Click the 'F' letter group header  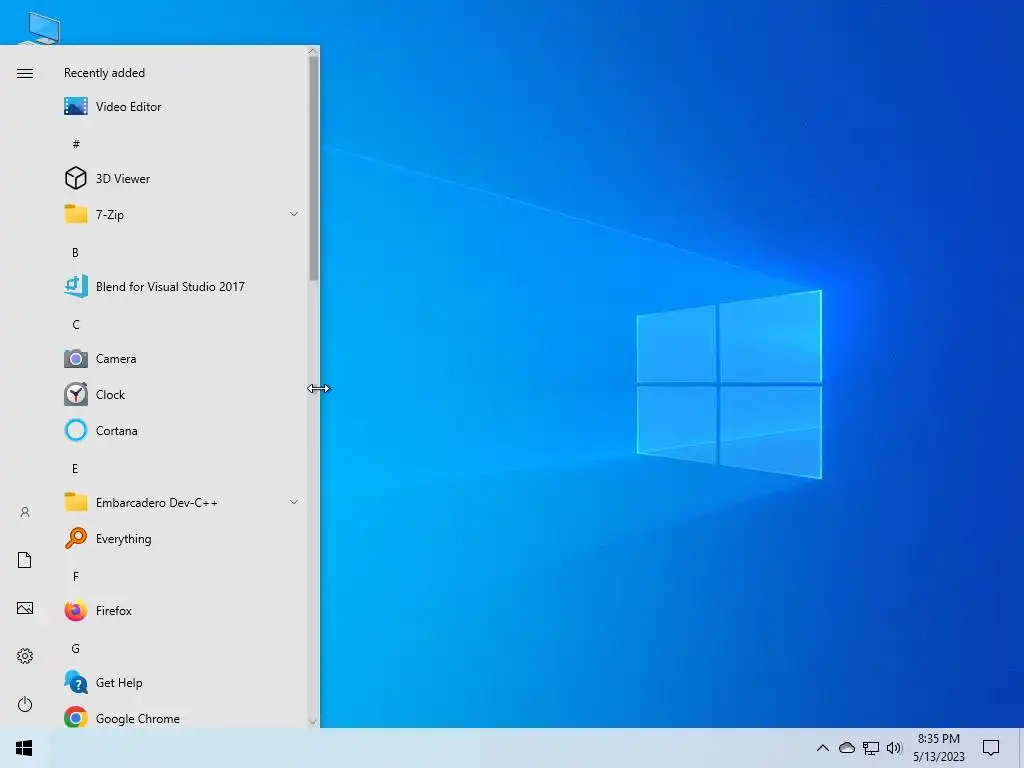pos(76,577)
